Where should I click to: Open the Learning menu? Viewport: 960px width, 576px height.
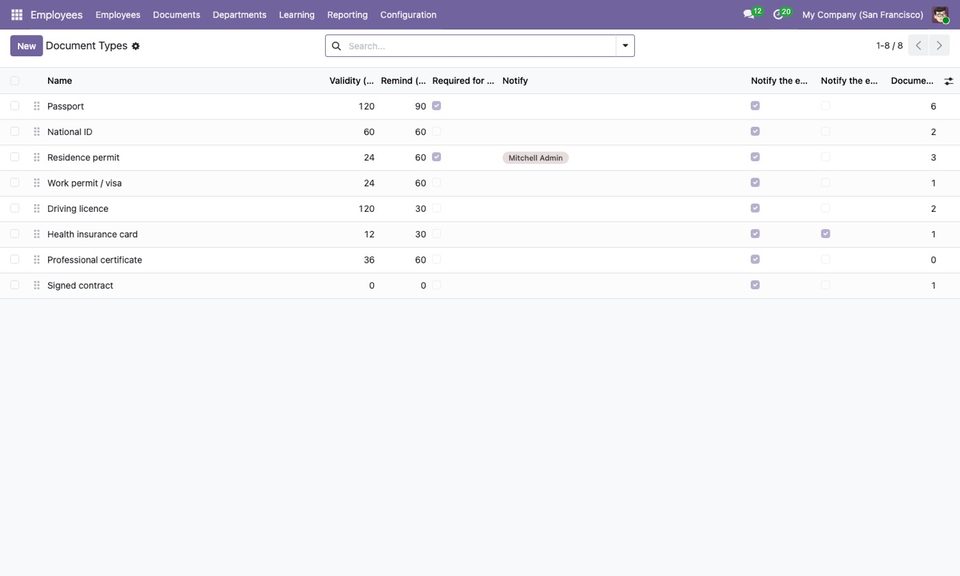pos(297,15)
